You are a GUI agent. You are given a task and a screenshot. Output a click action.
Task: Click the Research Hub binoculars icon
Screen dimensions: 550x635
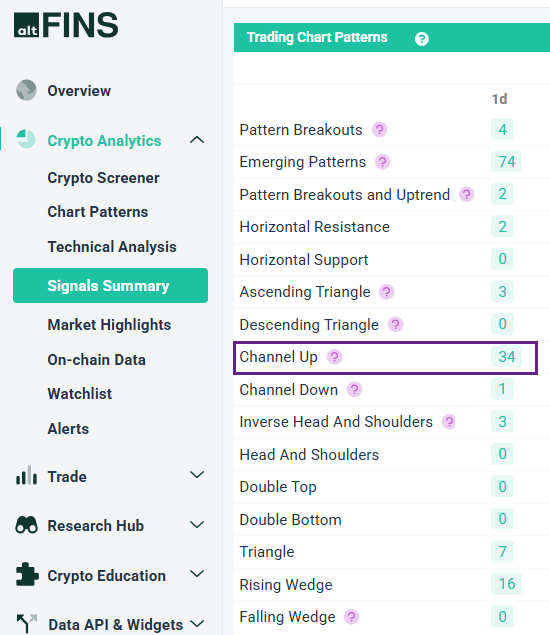pyautogui.click(x=26, y=525)
